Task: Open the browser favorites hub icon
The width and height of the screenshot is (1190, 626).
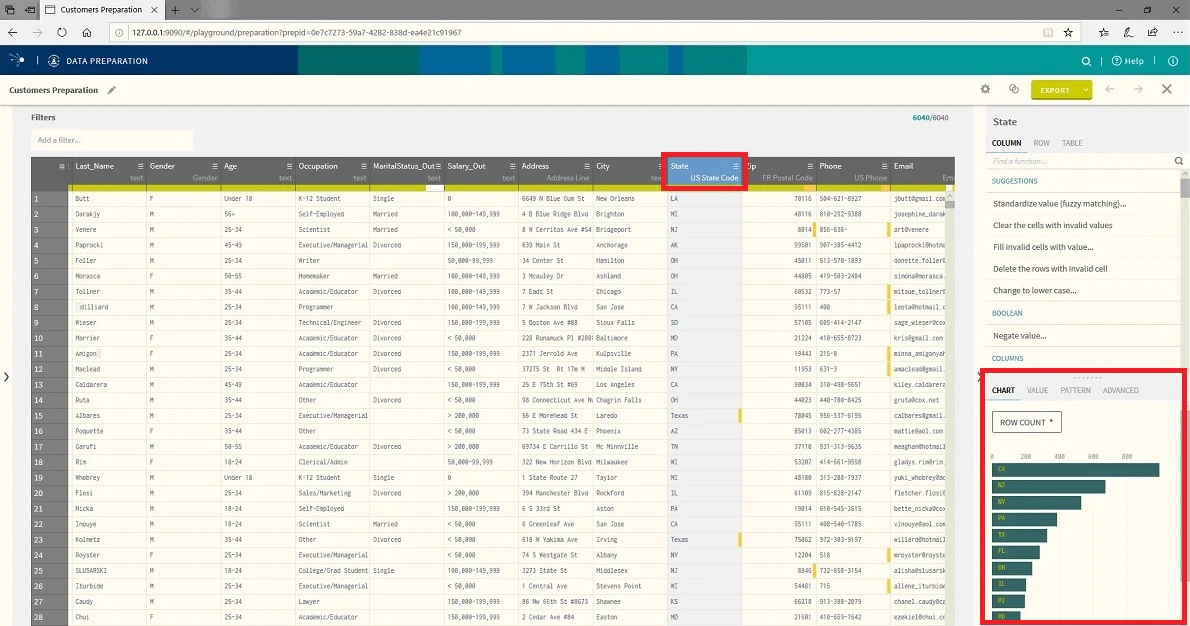Action: pos(1103,33)
